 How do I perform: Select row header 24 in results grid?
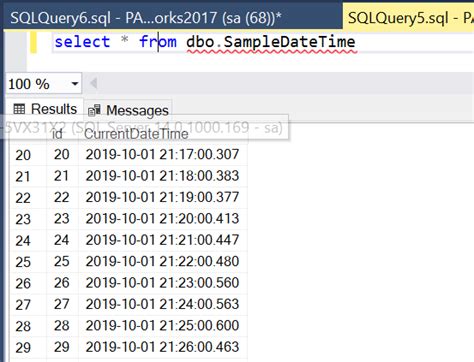[28, 240]
